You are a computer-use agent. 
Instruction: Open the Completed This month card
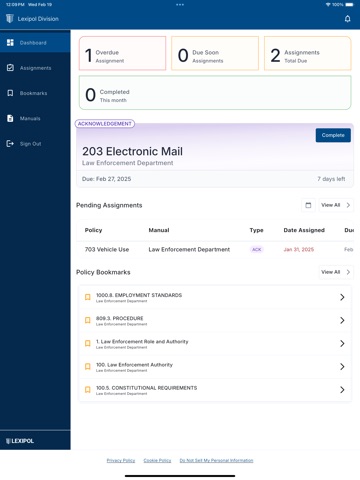(x=215, y=93)
